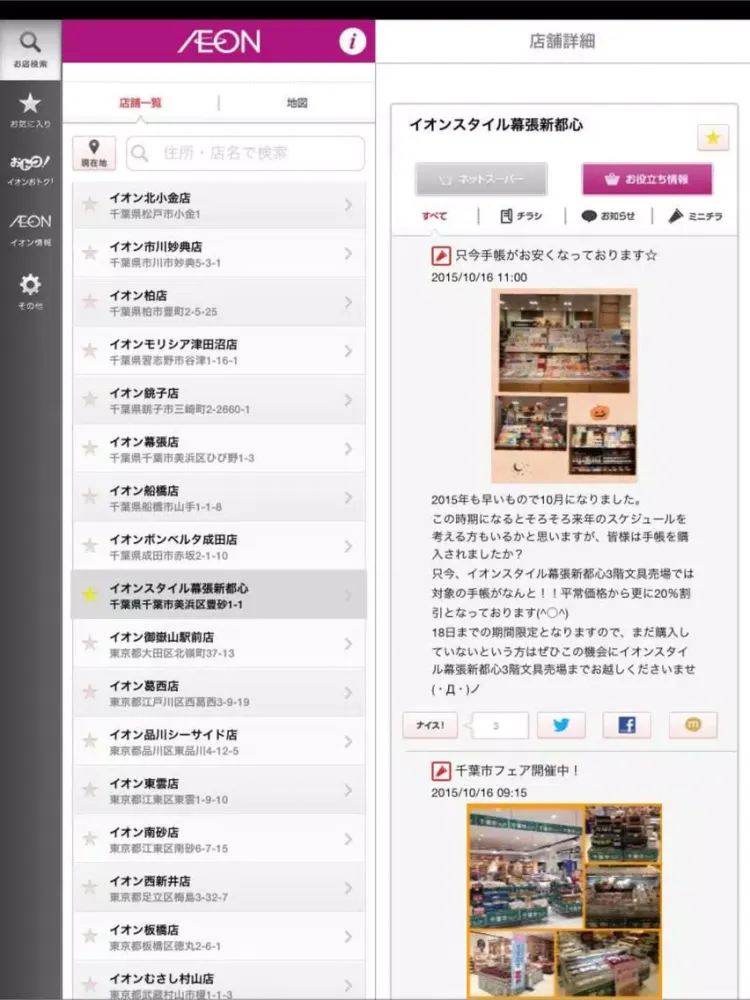Viewport: 750px width, 1000px height.
Task: Toggle favorite star for イオン船橋店
Action: (x=90, y=497)
